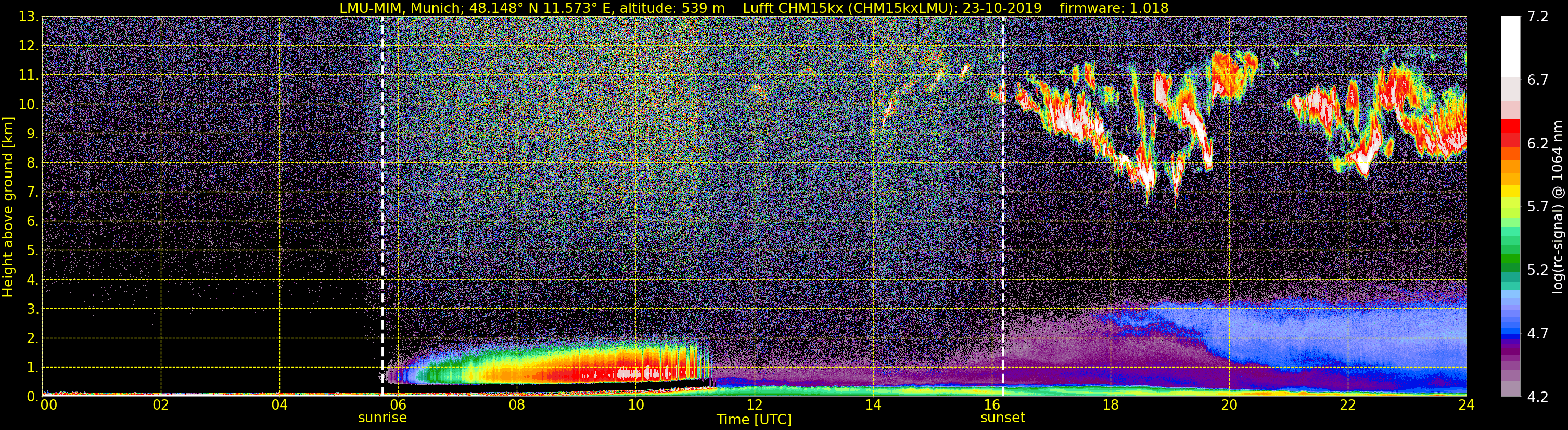This screenshot has width=1568, height=430.
Task: Click the '4.2' colorbar tick label
Action: [1538, 397]
